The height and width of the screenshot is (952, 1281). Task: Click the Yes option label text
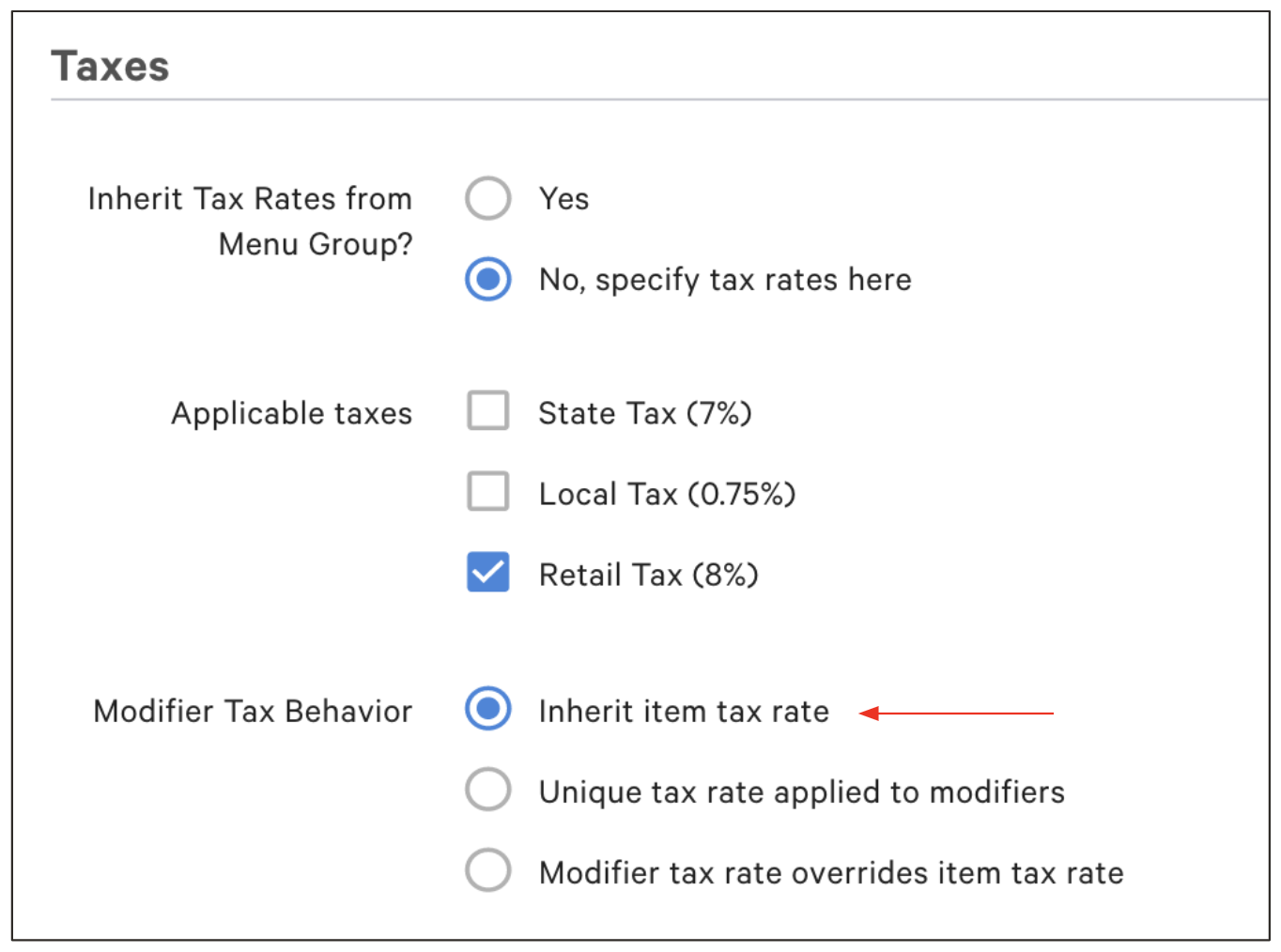coord(563,198)
